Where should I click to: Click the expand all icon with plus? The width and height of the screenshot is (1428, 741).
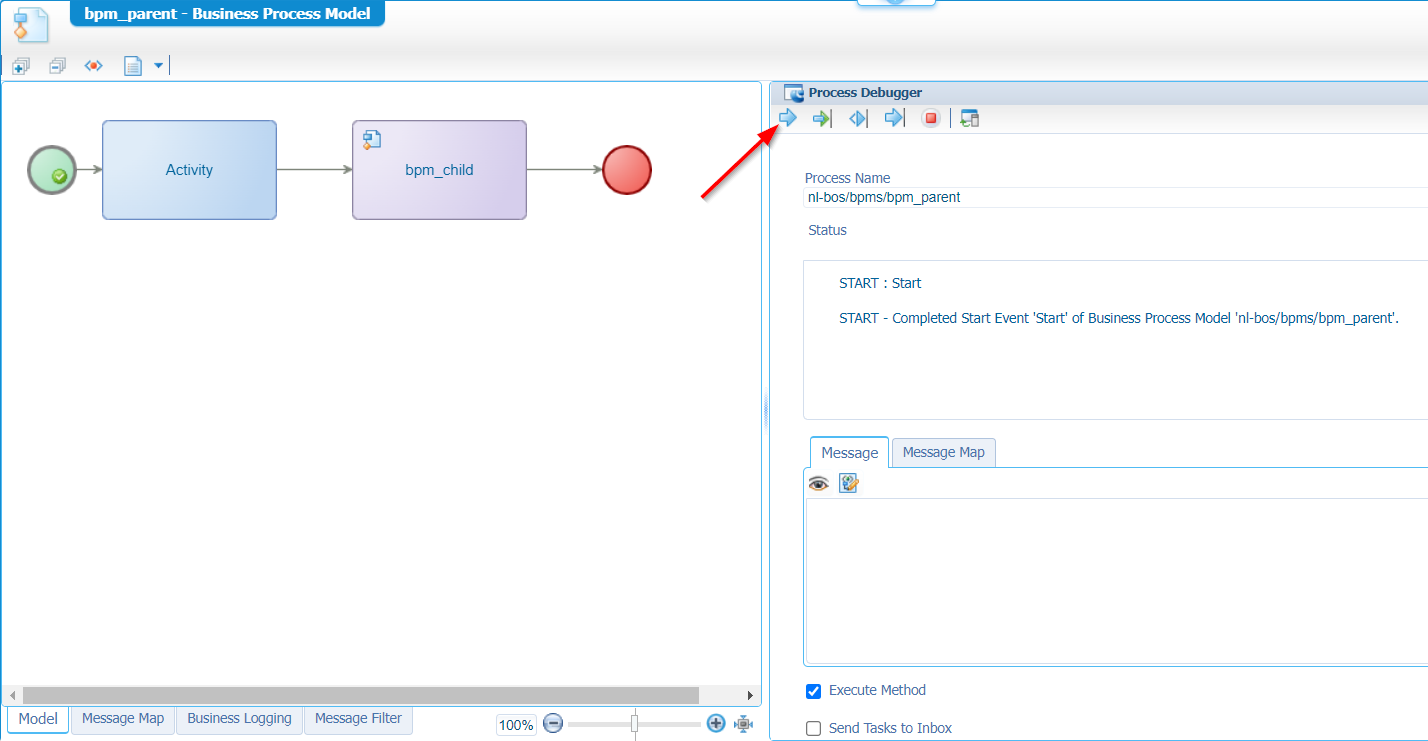[21, 66]
